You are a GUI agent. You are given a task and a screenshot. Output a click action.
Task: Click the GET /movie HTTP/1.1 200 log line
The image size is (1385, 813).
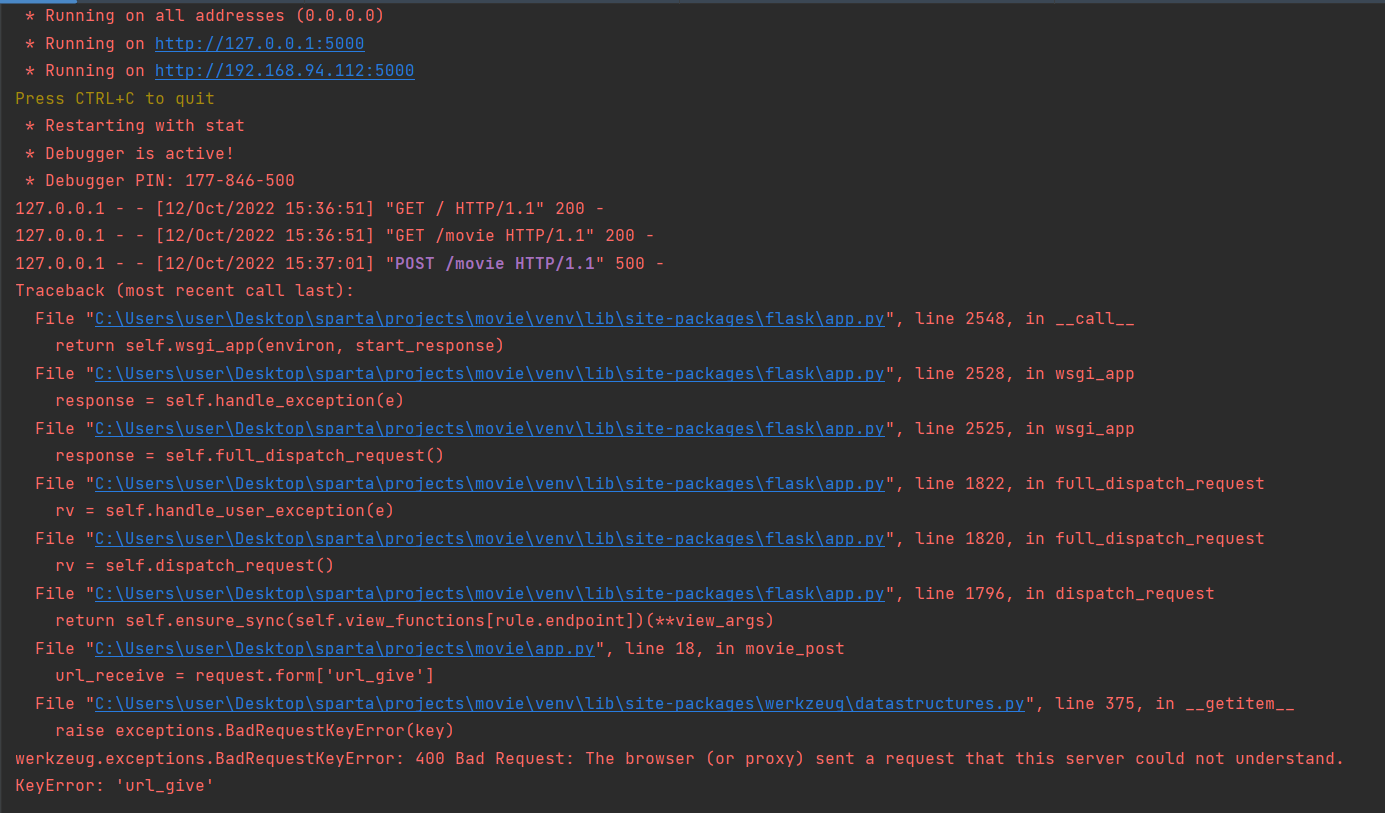pyautogui.click(x=335, y=236)
